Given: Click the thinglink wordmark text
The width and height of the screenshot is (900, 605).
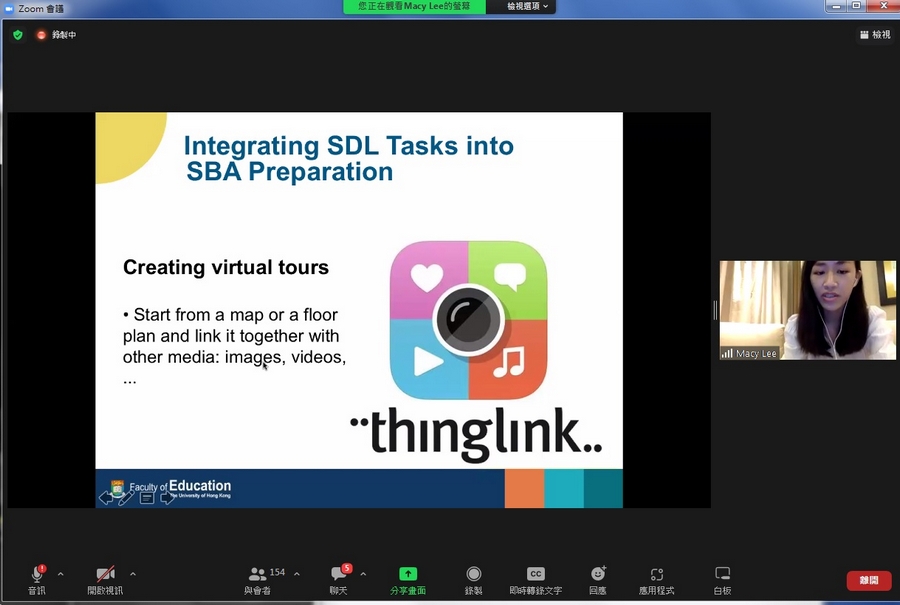Looking at the screenshot, I should [476, 434].
